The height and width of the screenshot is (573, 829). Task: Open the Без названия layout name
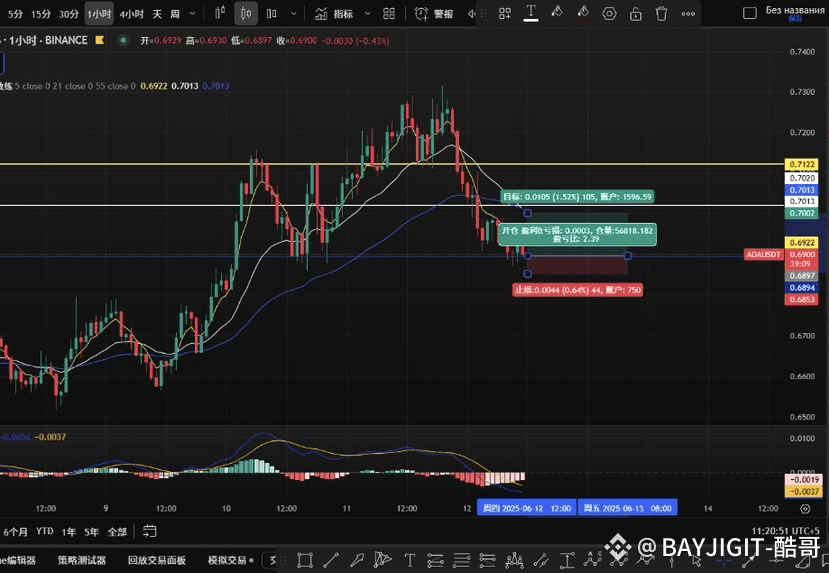[x=796, y=11]
